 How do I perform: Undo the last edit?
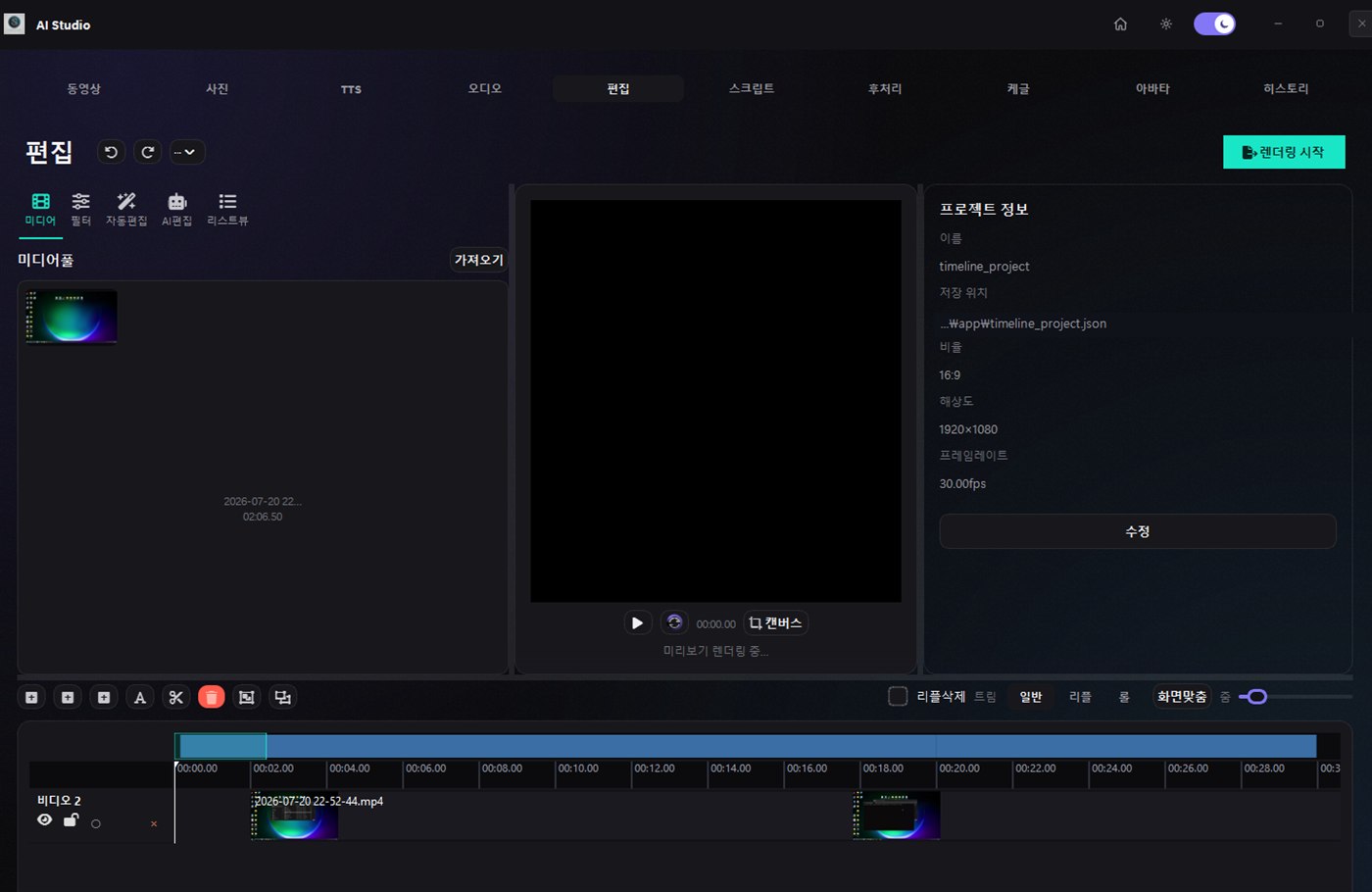[x=111, y=152]
